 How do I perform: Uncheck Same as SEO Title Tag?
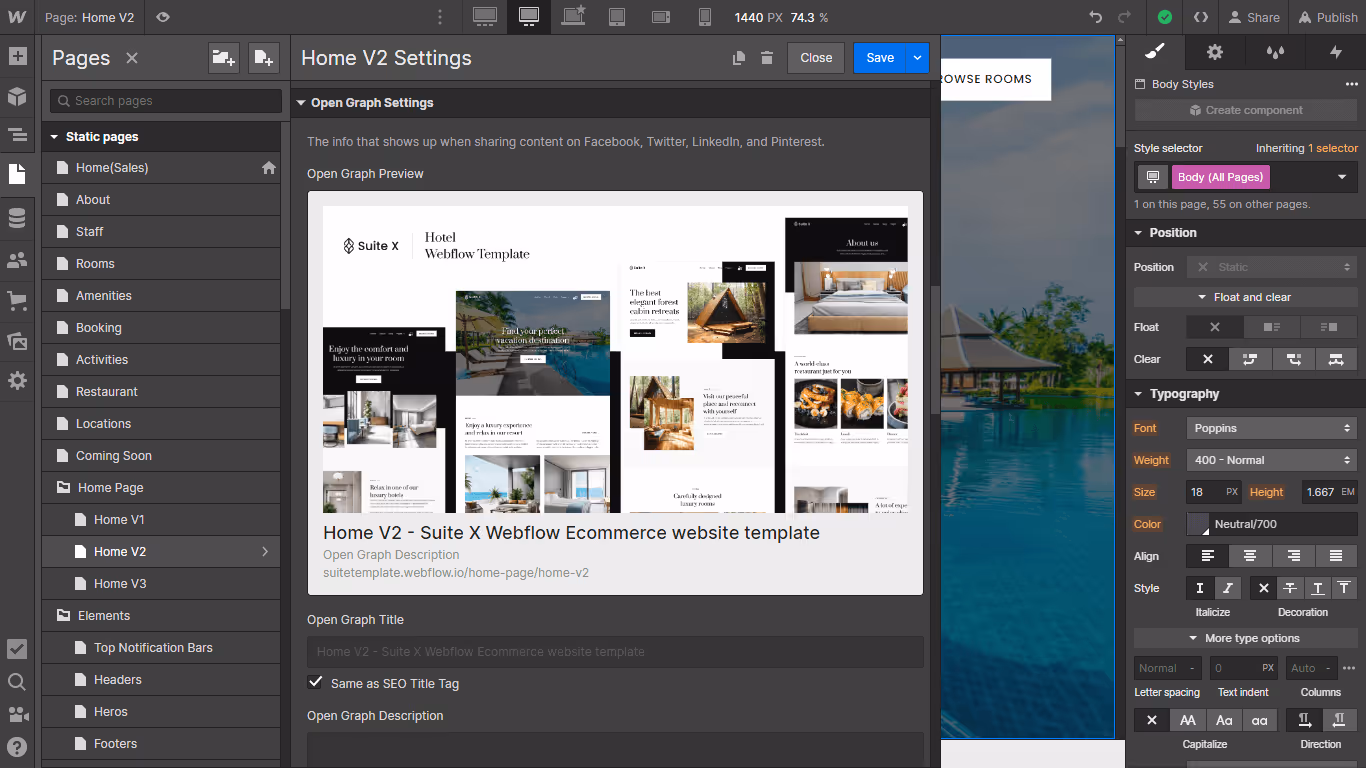coord(315,683)
